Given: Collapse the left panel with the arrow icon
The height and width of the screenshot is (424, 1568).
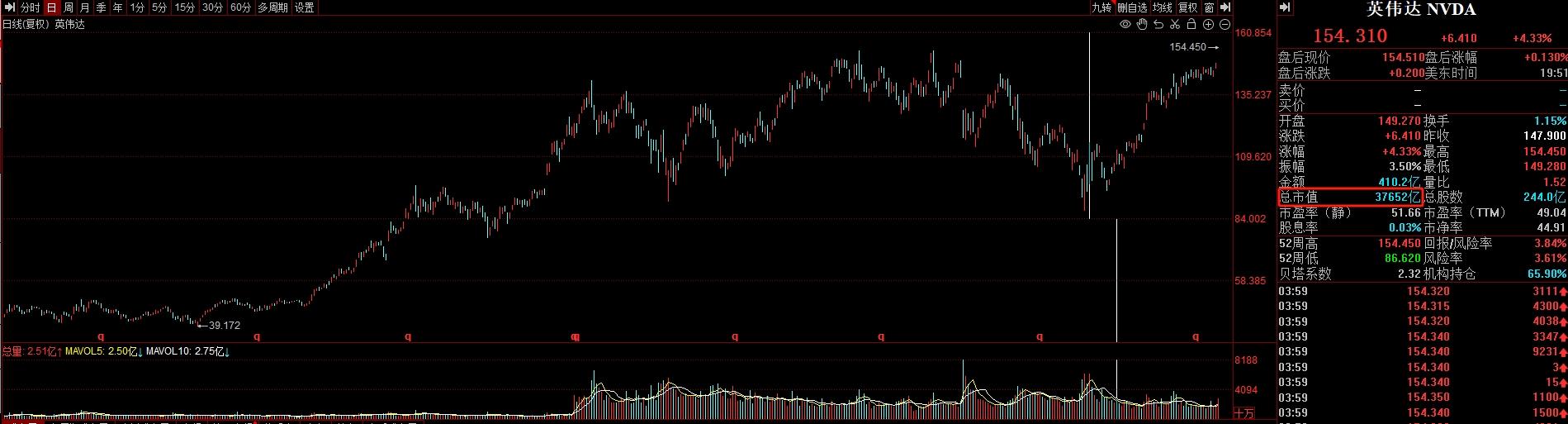Looking at the screenshot, I should (x=8, y=7).
